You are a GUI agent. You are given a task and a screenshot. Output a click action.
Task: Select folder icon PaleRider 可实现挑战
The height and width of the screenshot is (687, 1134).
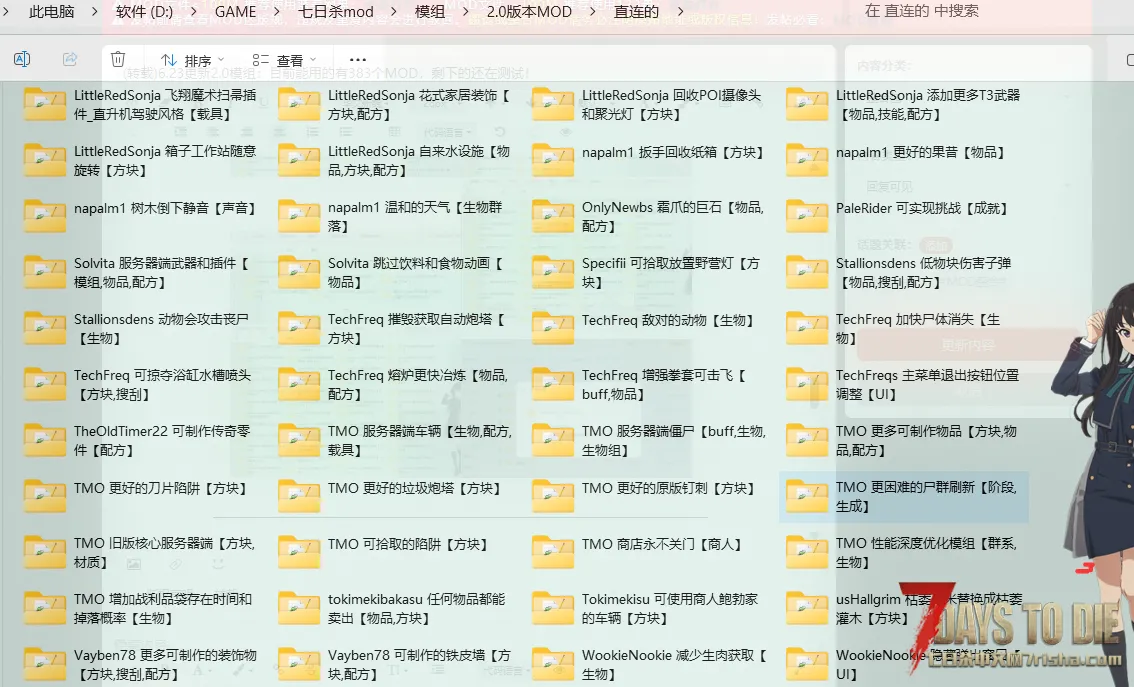click(807, 216)
